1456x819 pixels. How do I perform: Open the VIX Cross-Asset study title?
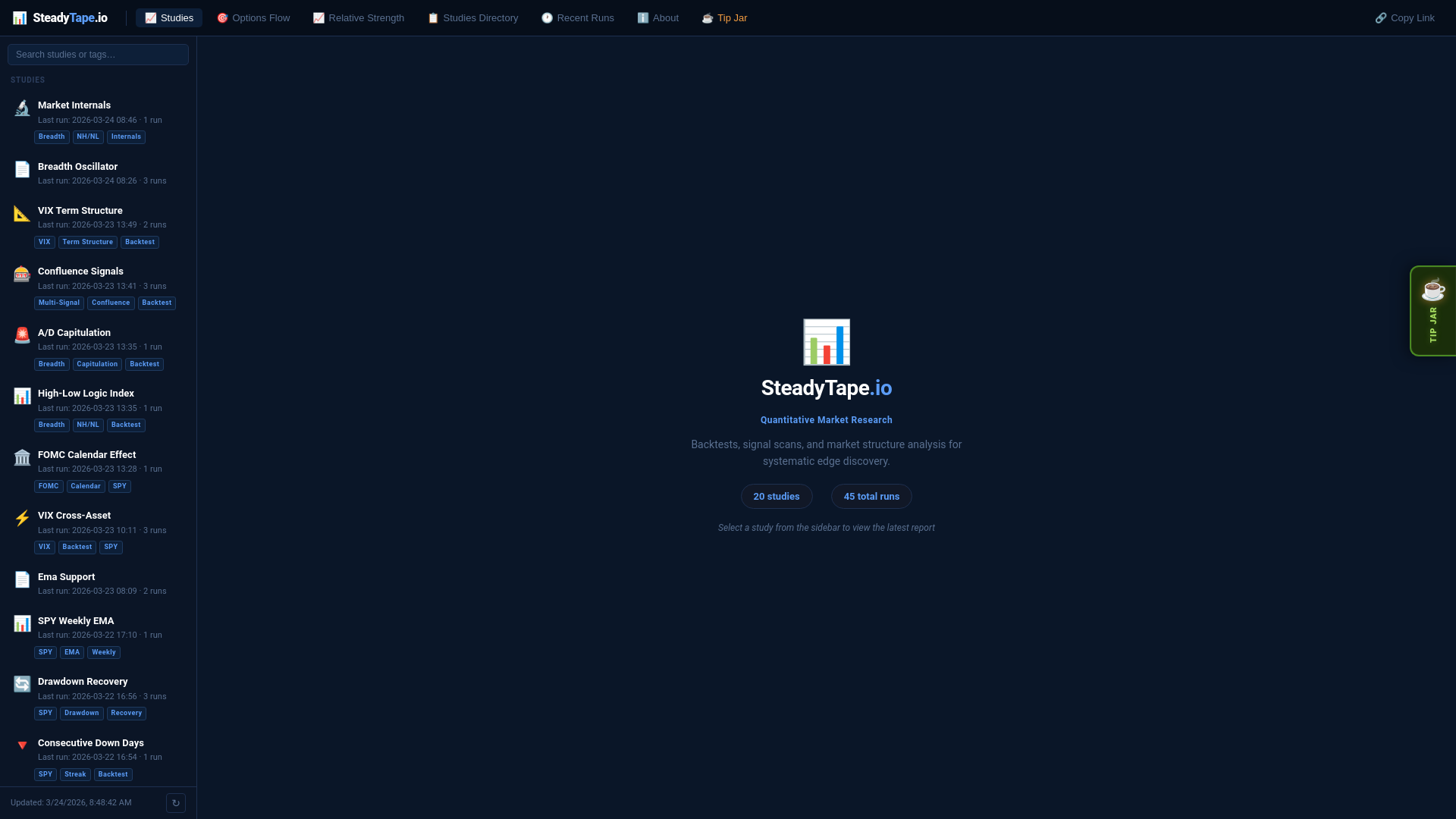click(74, 516)
